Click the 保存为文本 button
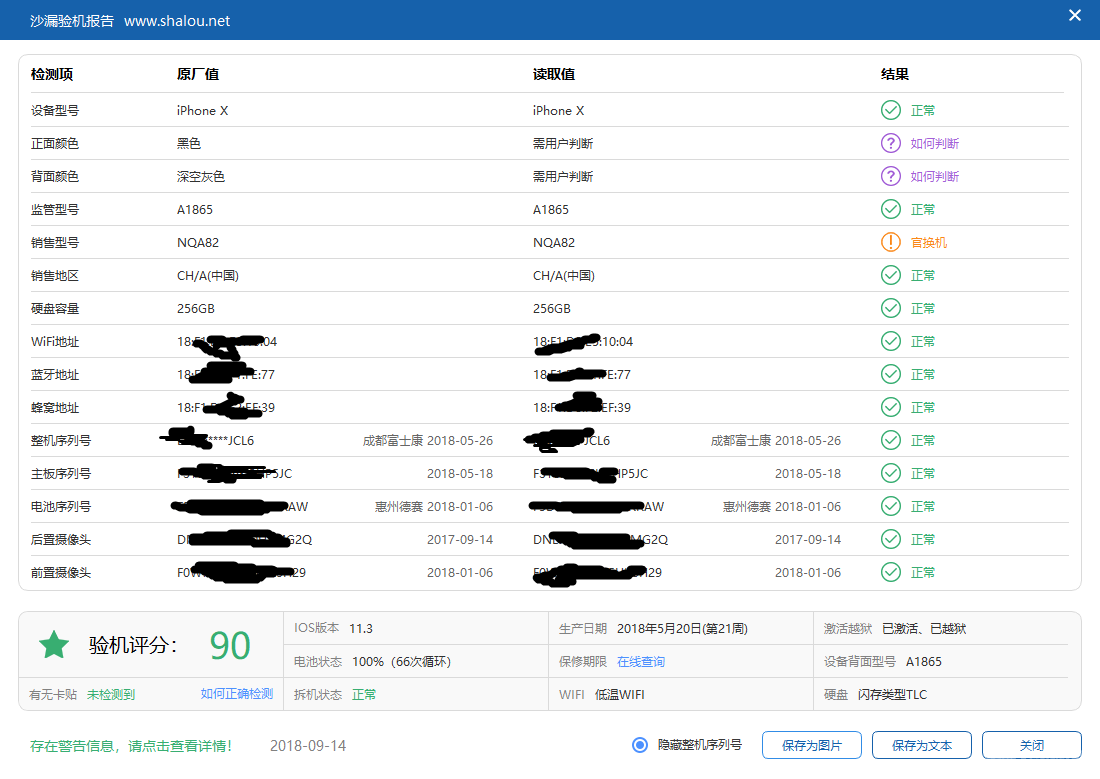Viewport: 1100px width, 779px height. point(922,745)
